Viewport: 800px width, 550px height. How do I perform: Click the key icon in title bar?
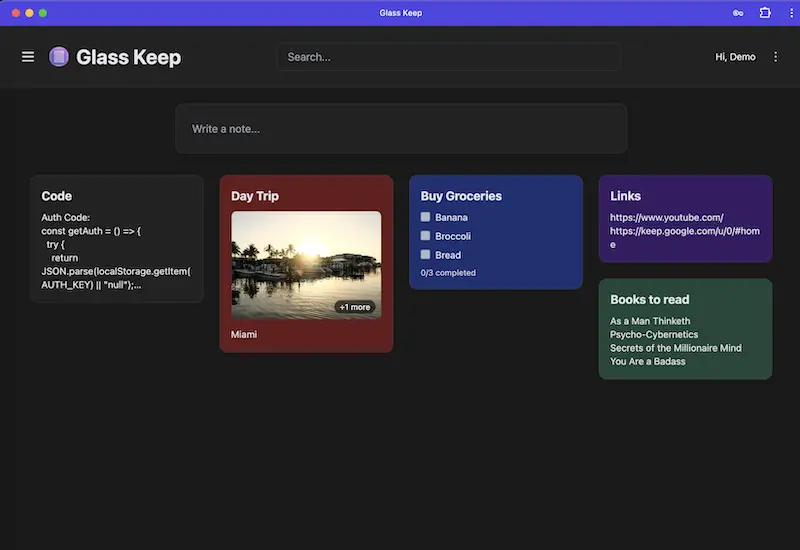tap(738, 13)
